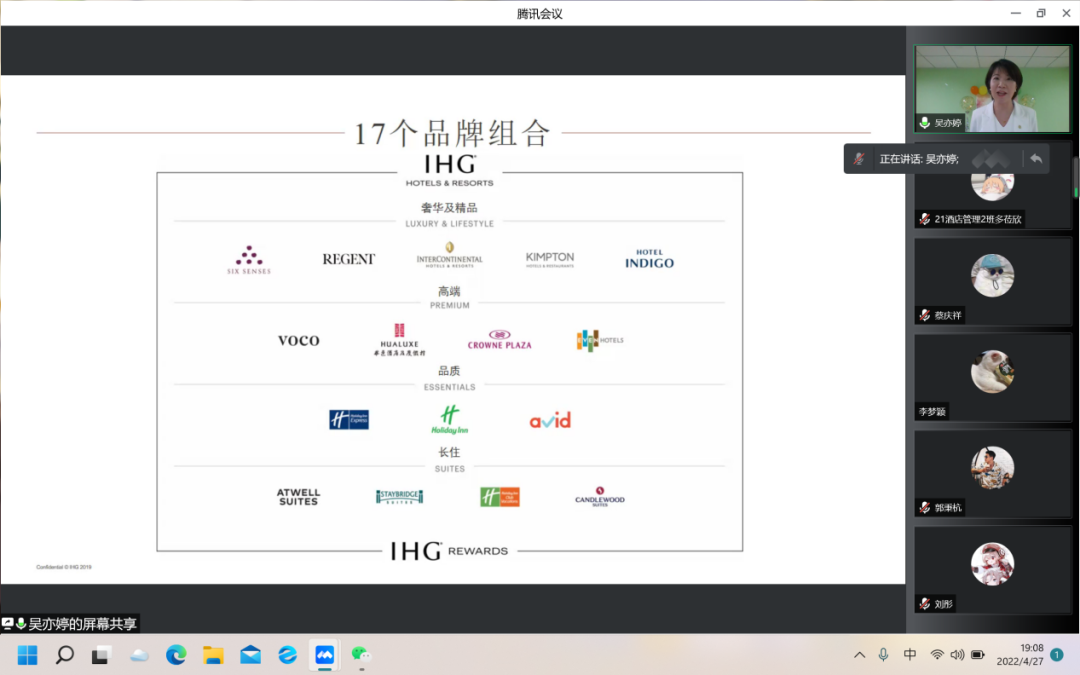Open the weather widget cloud icon

(x=139, y=655)
